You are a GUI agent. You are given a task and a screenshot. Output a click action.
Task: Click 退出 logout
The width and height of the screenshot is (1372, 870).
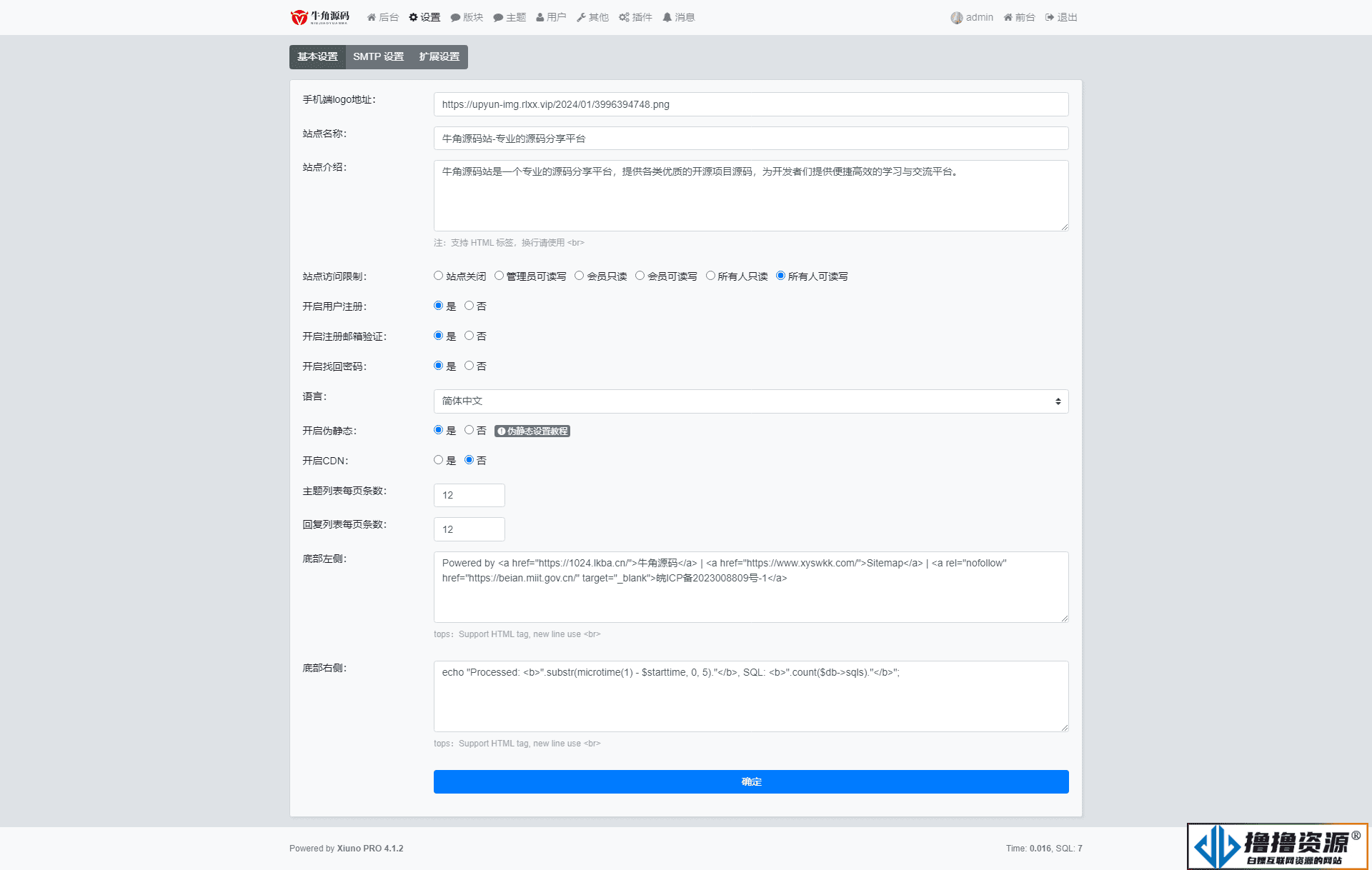[1061, 17]
